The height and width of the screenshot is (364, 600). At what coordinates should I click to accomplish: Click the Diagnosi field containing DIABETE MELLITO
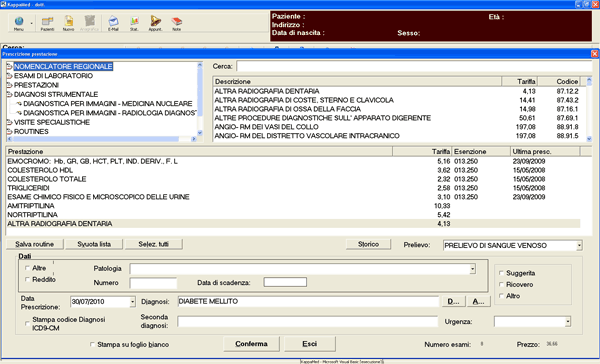point(308,302)
